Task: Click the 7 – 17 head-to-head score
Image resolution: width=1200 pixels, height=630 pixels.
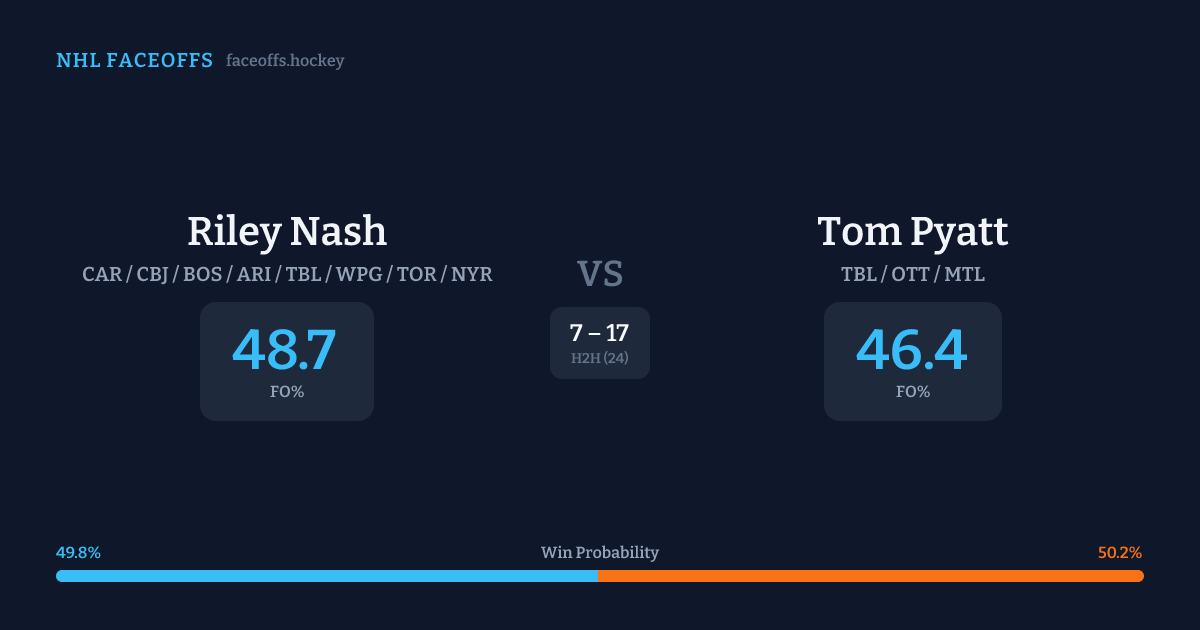Action: click(x=599, y=333)
